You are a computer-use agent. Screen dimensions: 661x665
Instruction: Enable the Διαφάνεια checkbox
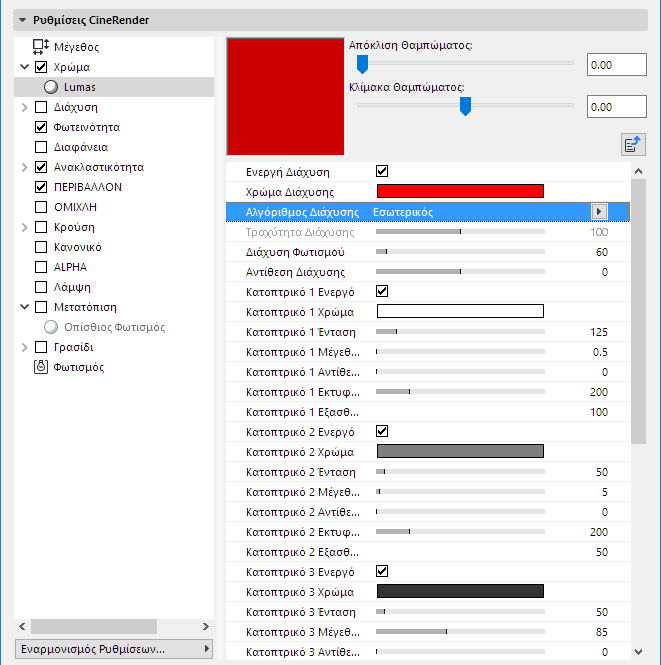[x=41, y=147]
